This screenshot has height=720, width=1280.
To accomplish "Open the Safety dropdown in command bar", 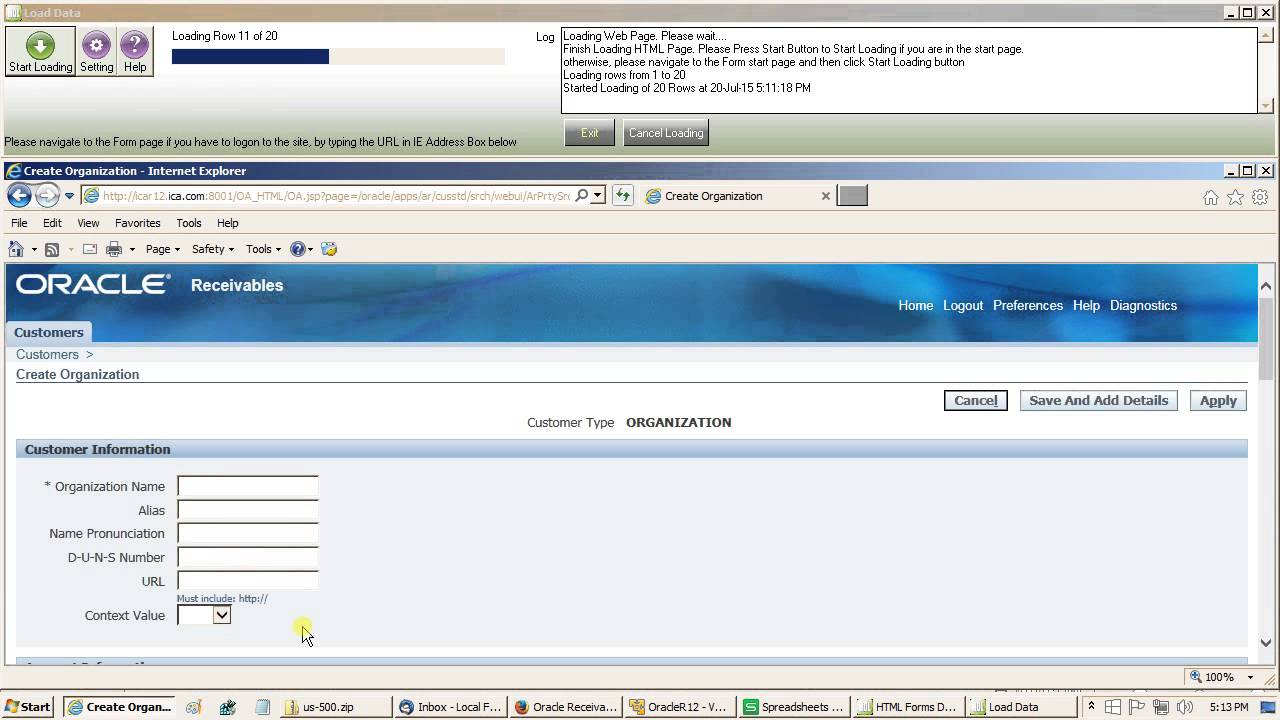I will (212, 249).
